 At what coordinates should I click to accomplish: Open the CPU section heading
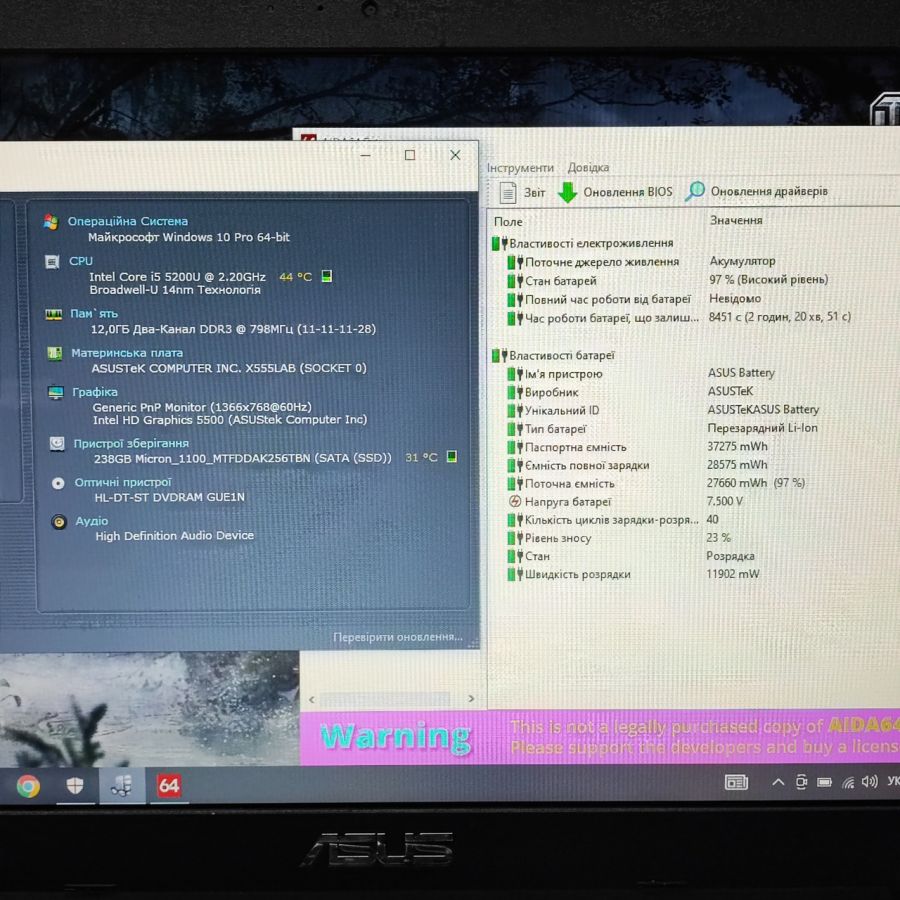[81, 261]
